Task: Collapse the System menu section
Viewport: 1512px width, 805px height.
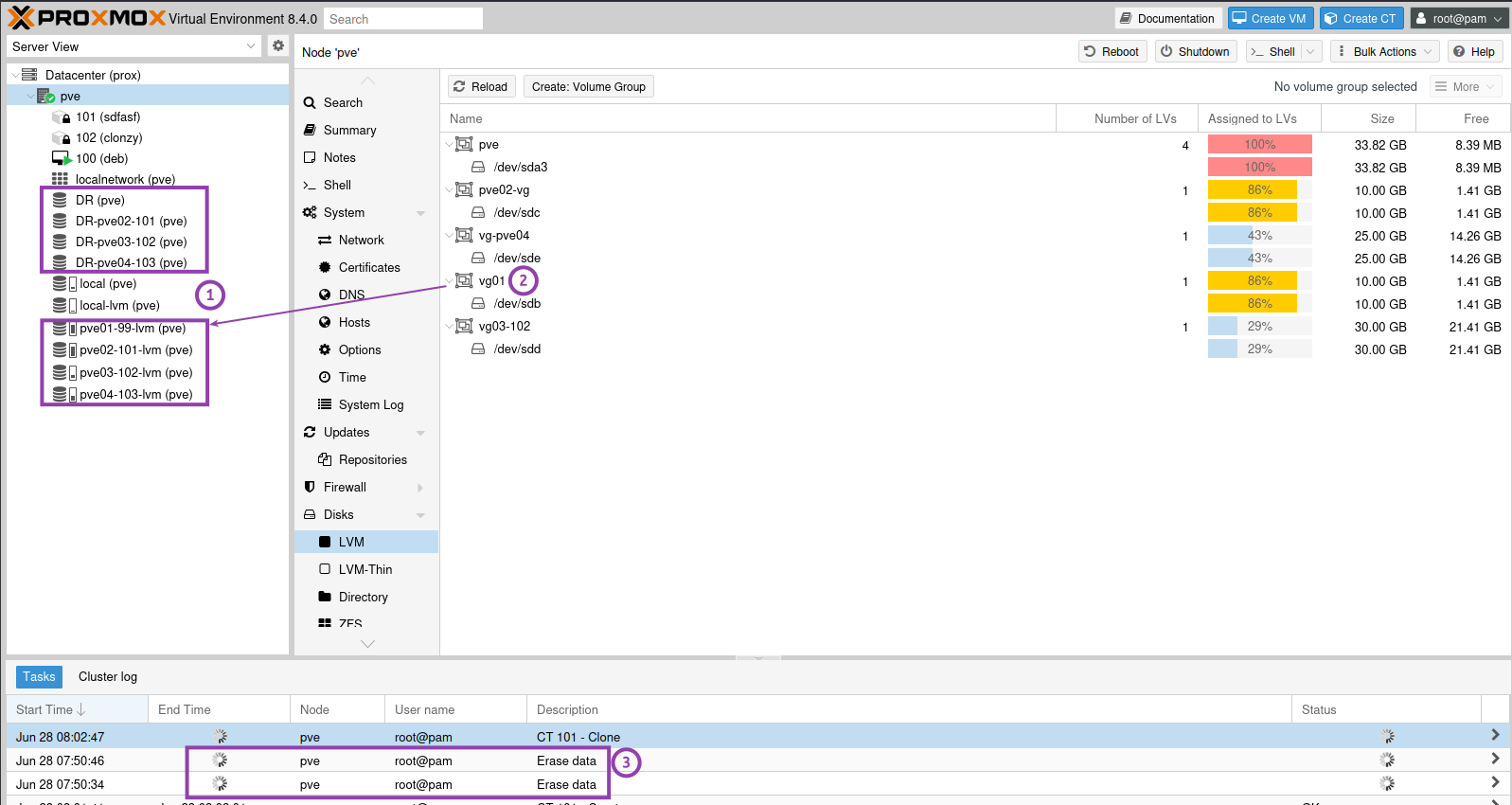Action: tap(420, 213)
